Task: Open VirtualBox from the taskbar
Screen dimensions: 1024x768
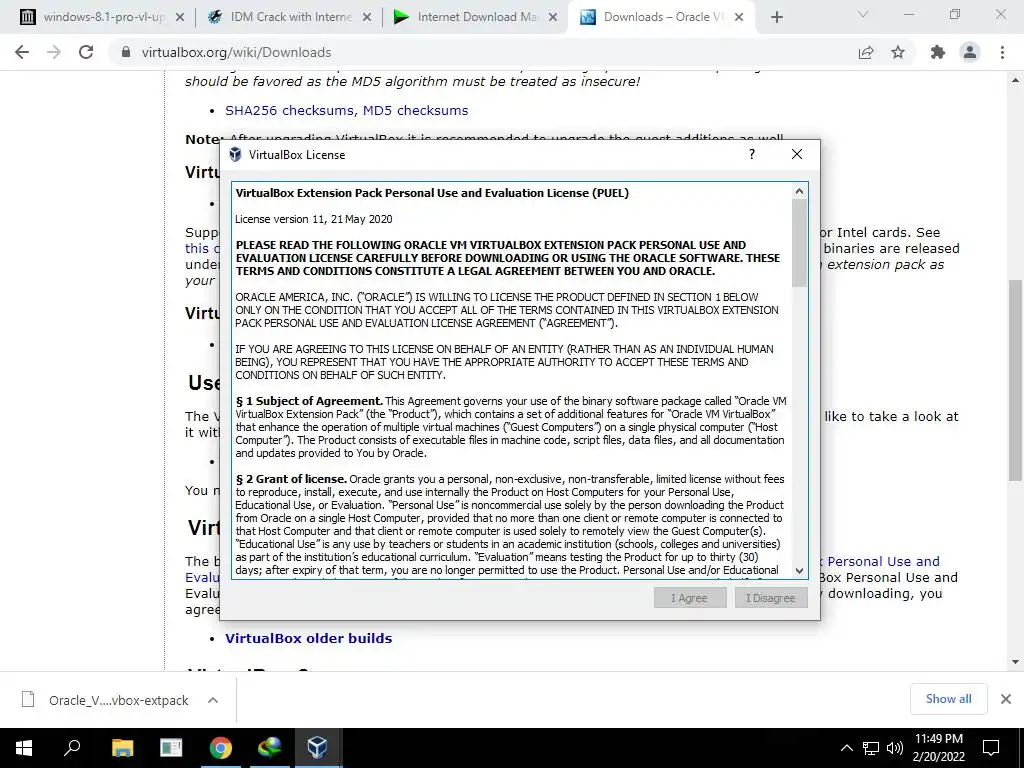Action: point(317,747)
